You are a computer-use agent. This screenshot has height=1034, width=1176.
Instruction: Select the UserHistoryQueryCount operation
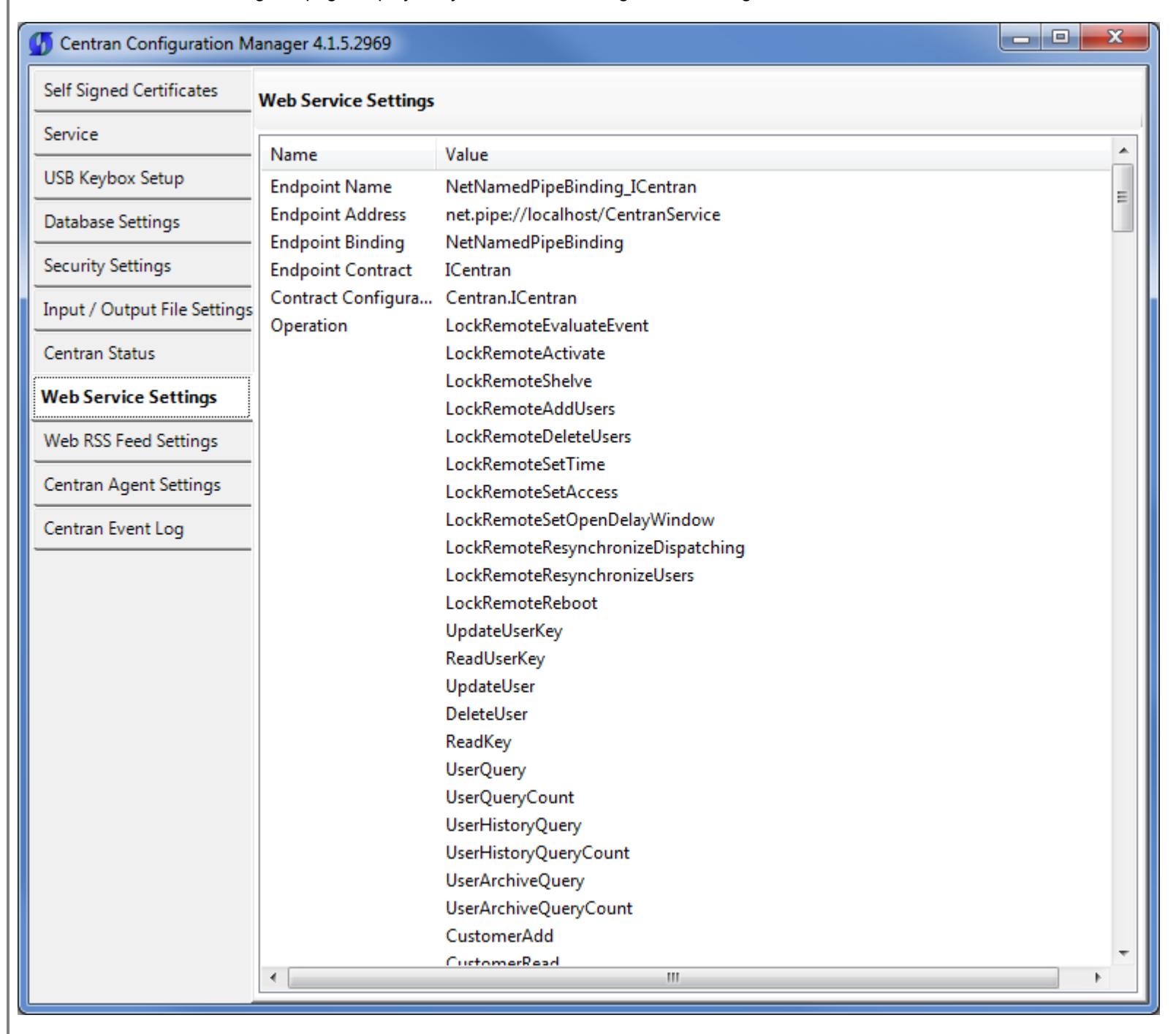[537, 854]
